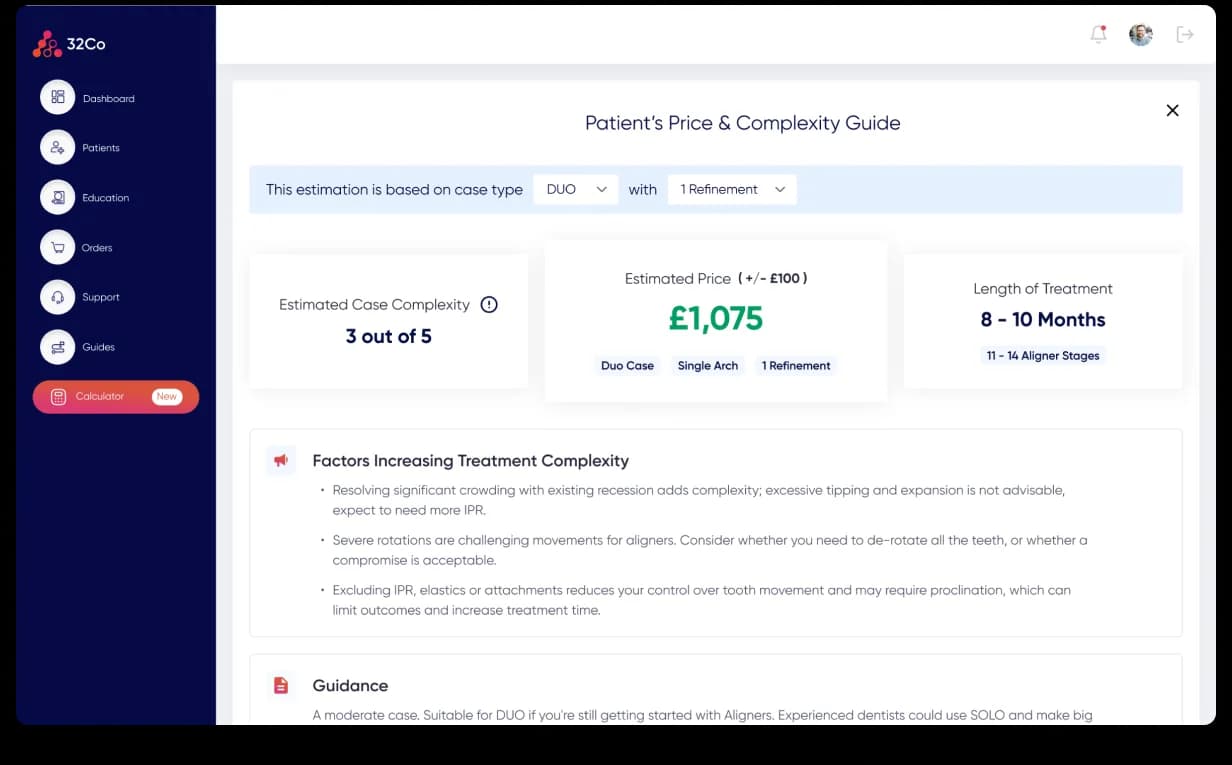This screenshot has height=765, width=1232.
Task: Click the 32Co logo icon
Action: [x=47, y=44]
